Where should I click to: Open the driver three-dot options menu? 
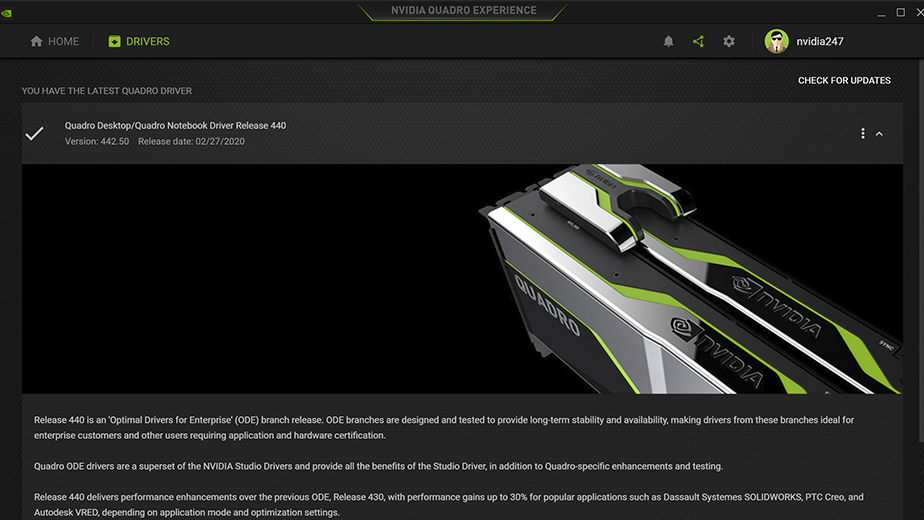pos(863,134)
